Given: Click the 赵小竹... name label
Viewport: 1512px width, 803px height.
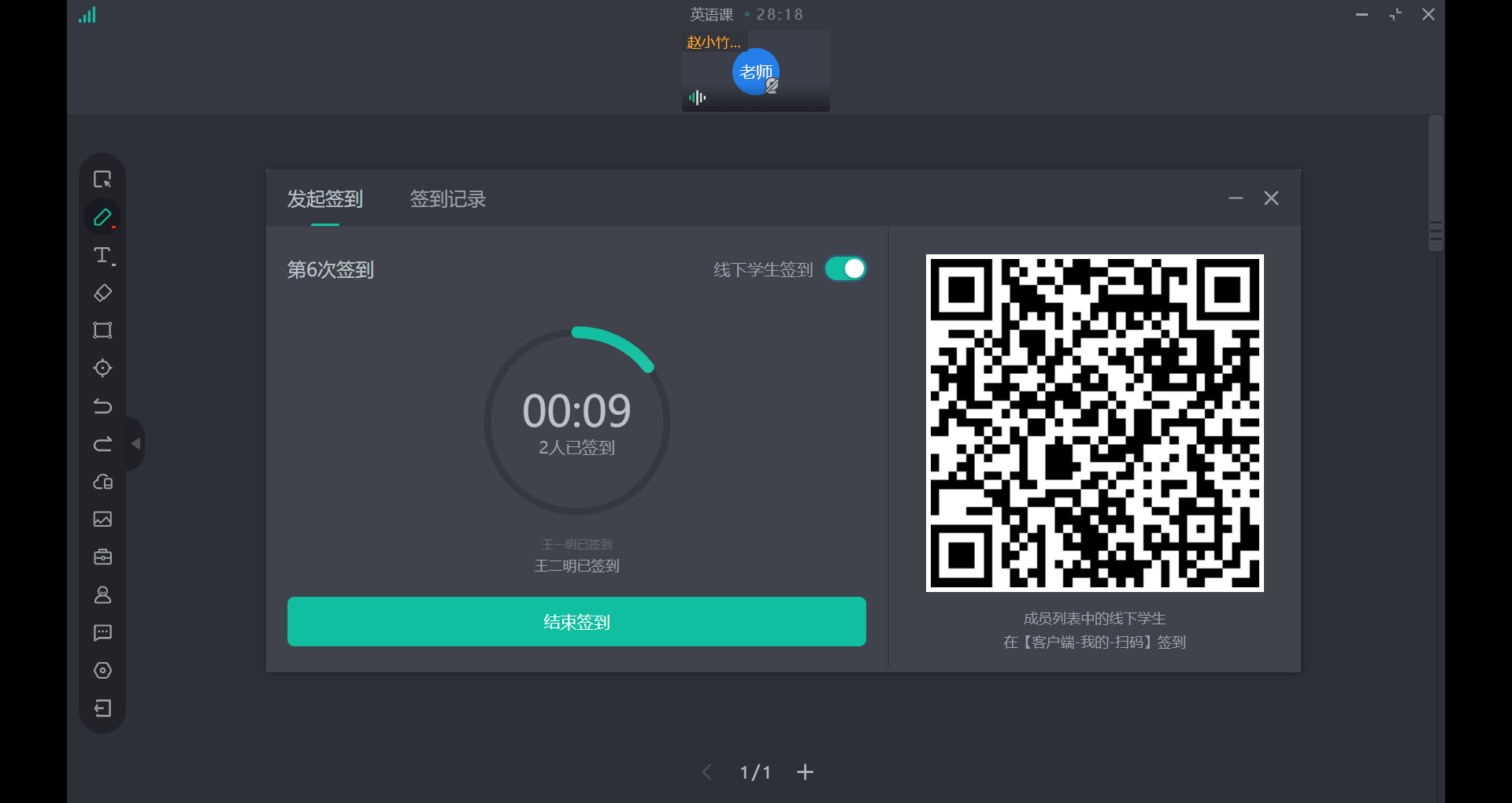Looking at the screenshot, I should (x=713, y=43).
